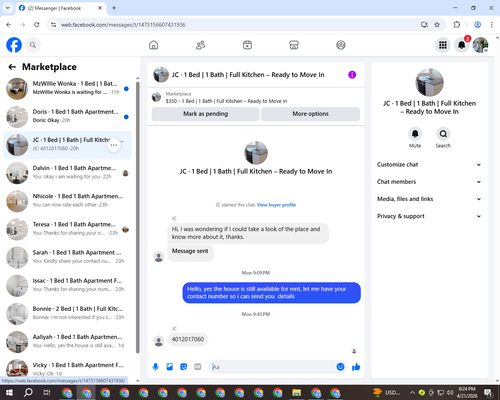Search in the JC conversation
The image size is (500, 400).
tap(443, 134)
